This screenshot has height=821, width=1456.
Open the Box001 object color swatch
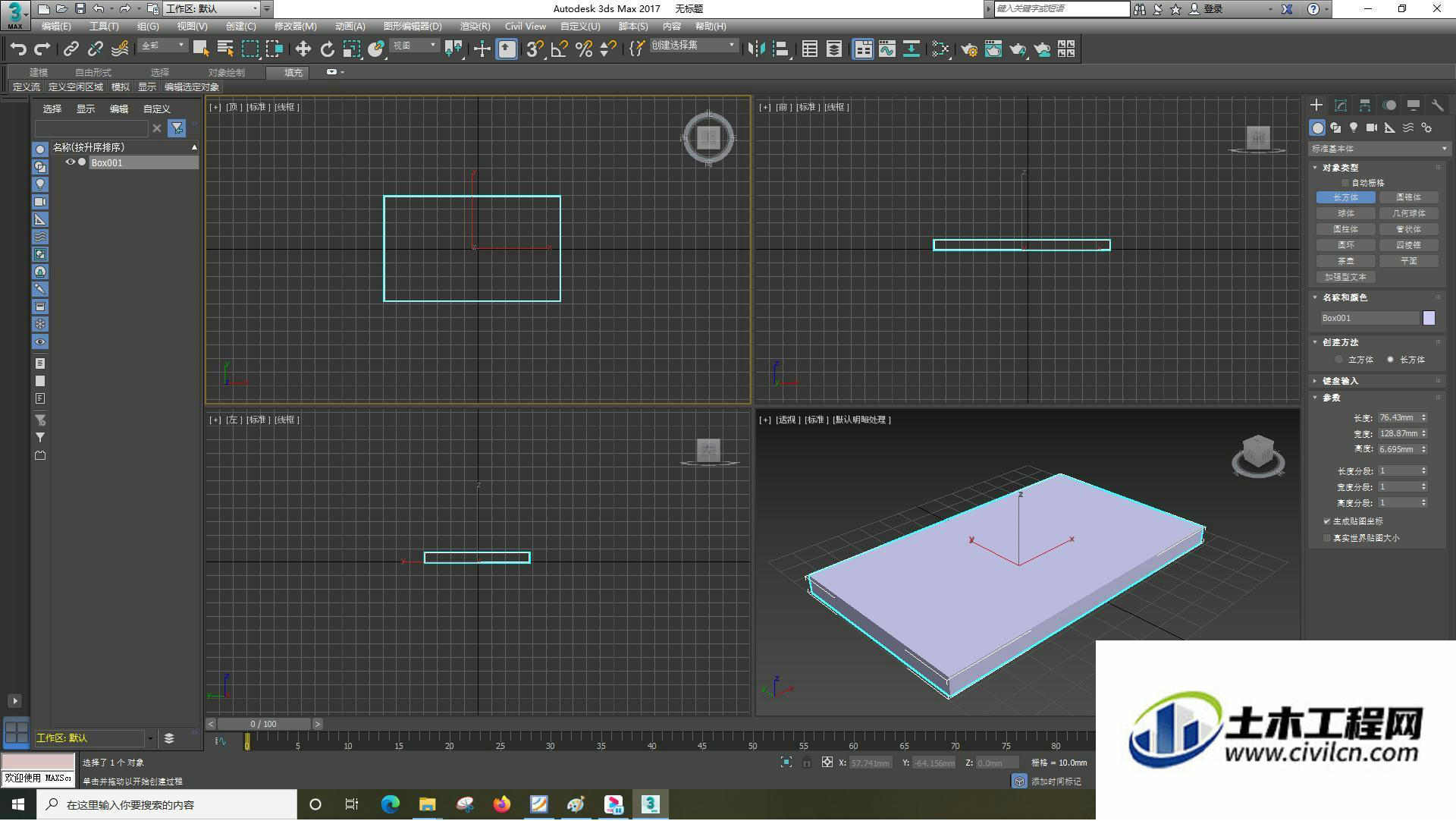1429,319
